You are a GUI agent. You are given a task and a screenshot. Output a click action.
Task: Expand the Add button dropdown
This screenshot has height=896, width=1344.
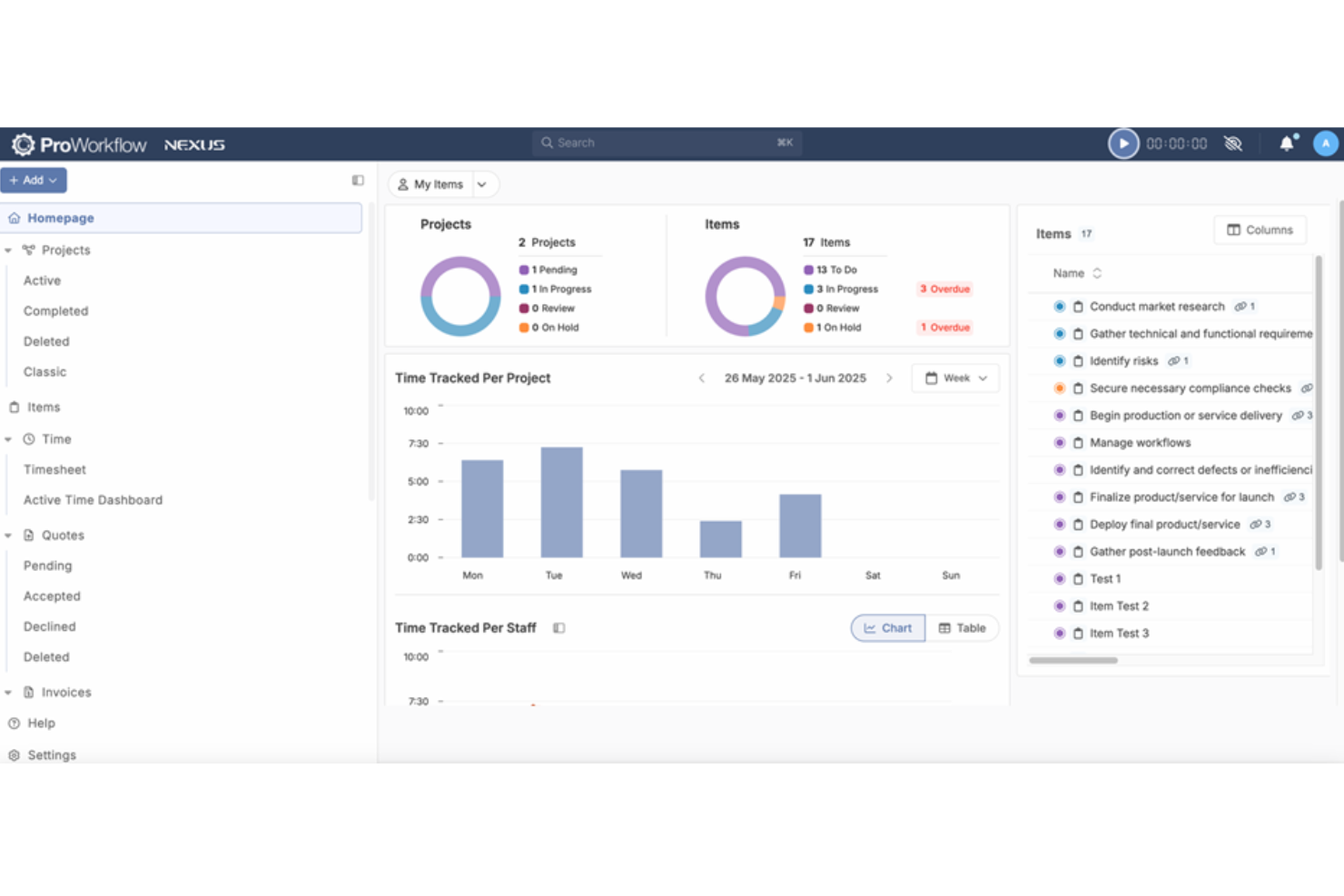pos(54,180)
